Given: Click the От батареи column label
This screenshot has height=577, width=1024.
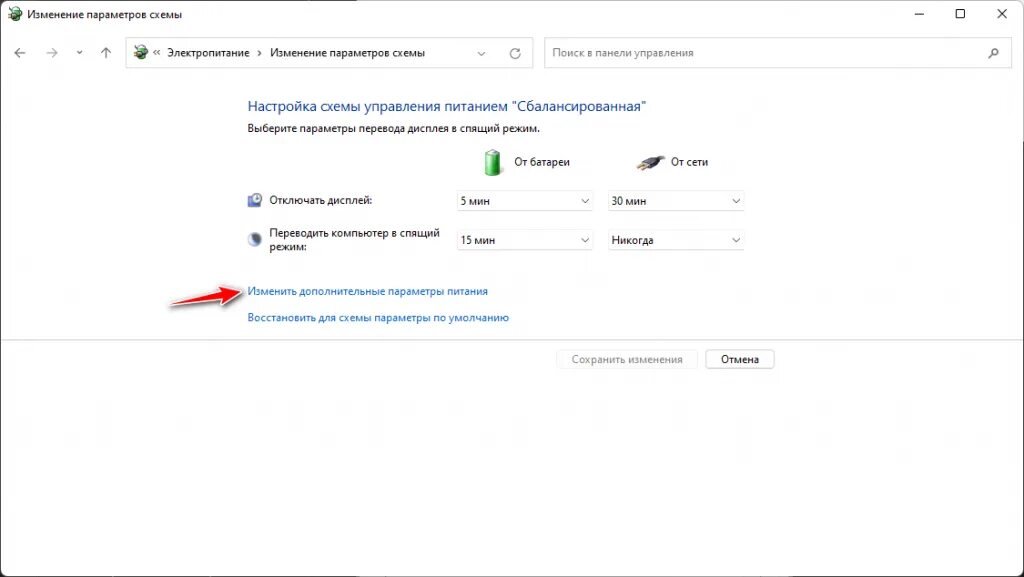Looking at the screenshot, I should [x=542, y=162].
